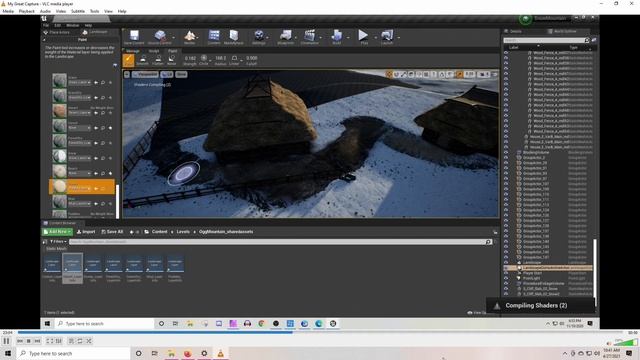
Task: Adjust the VLC volume slider
Action: [626, 342]
